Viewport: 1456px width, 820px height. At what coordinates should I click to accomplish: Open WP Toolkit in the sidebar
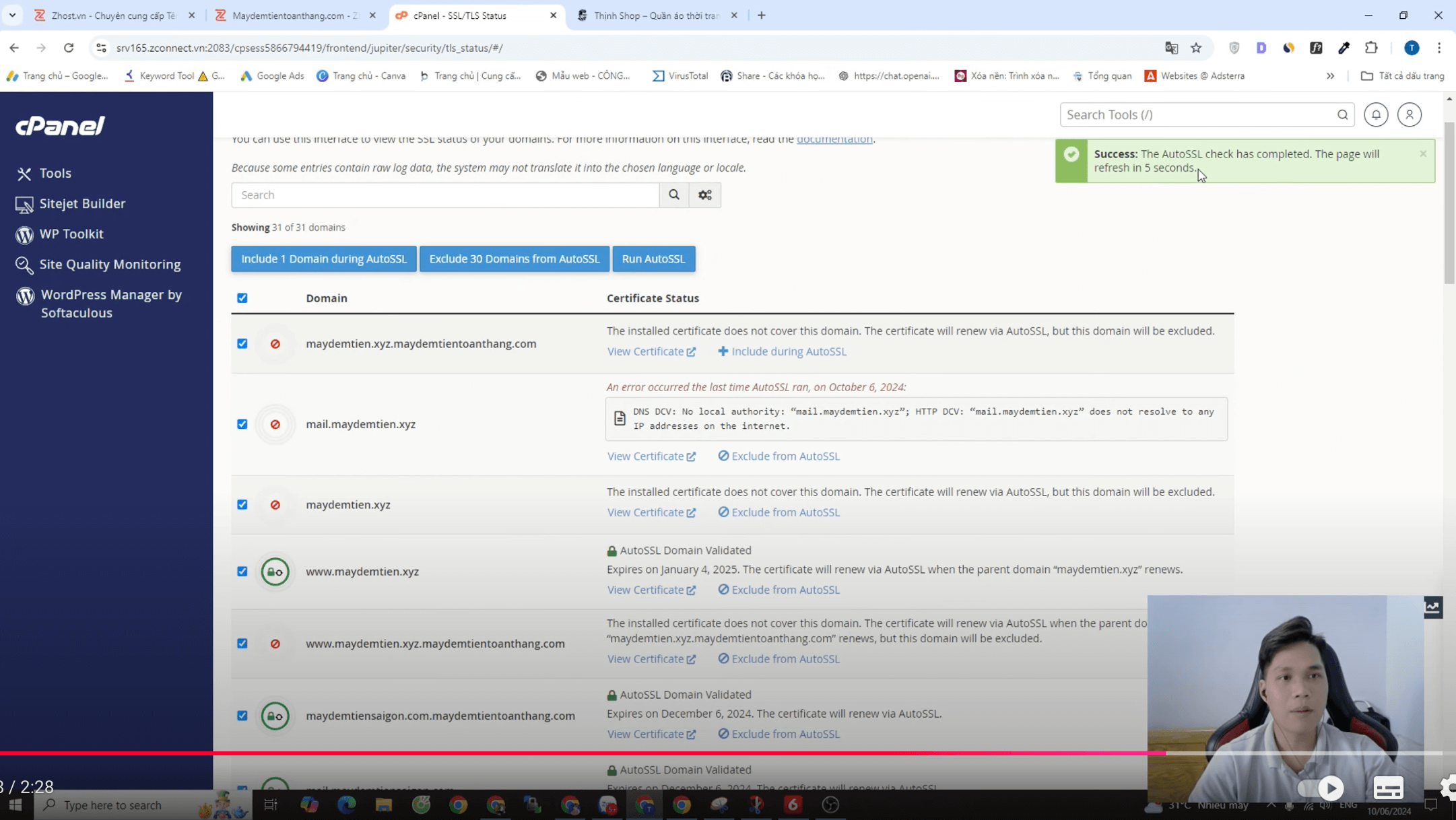click(71, 234)
